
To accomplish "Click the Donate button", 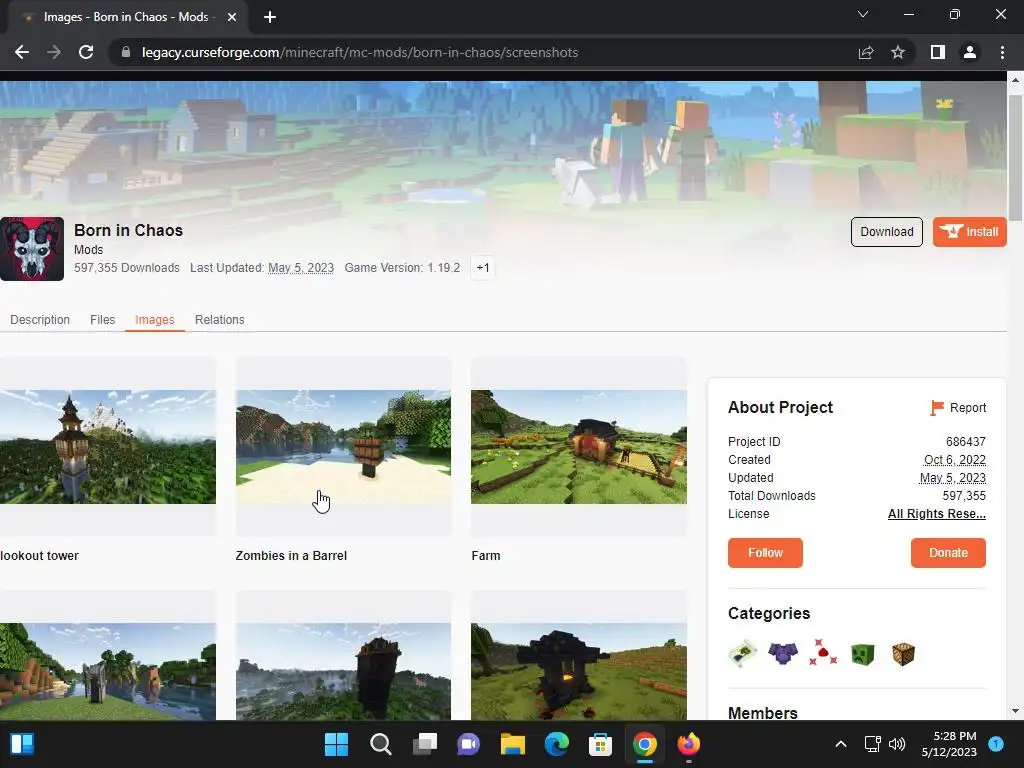I will click(x=948, y=553).
